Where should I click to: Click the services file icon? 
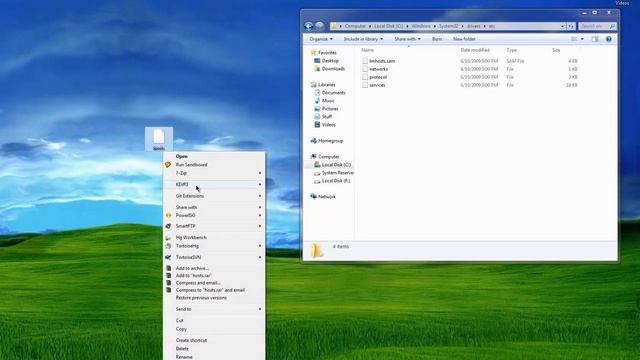365,85
